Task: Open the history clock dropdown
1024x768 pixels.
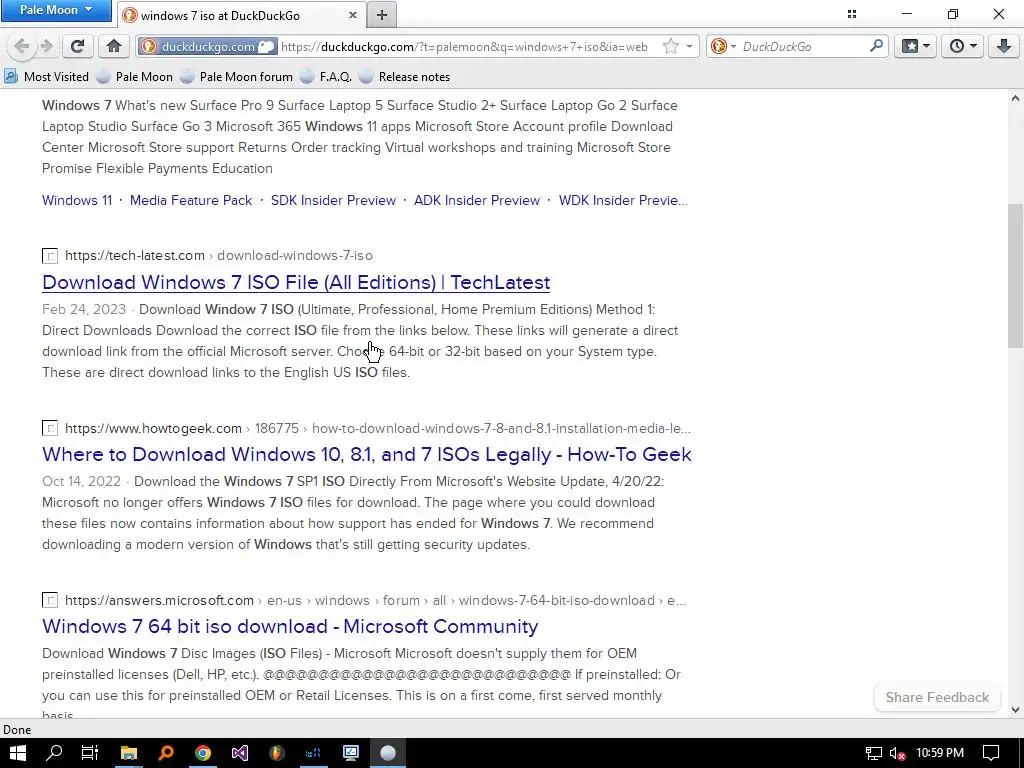Action: (963, 46)
